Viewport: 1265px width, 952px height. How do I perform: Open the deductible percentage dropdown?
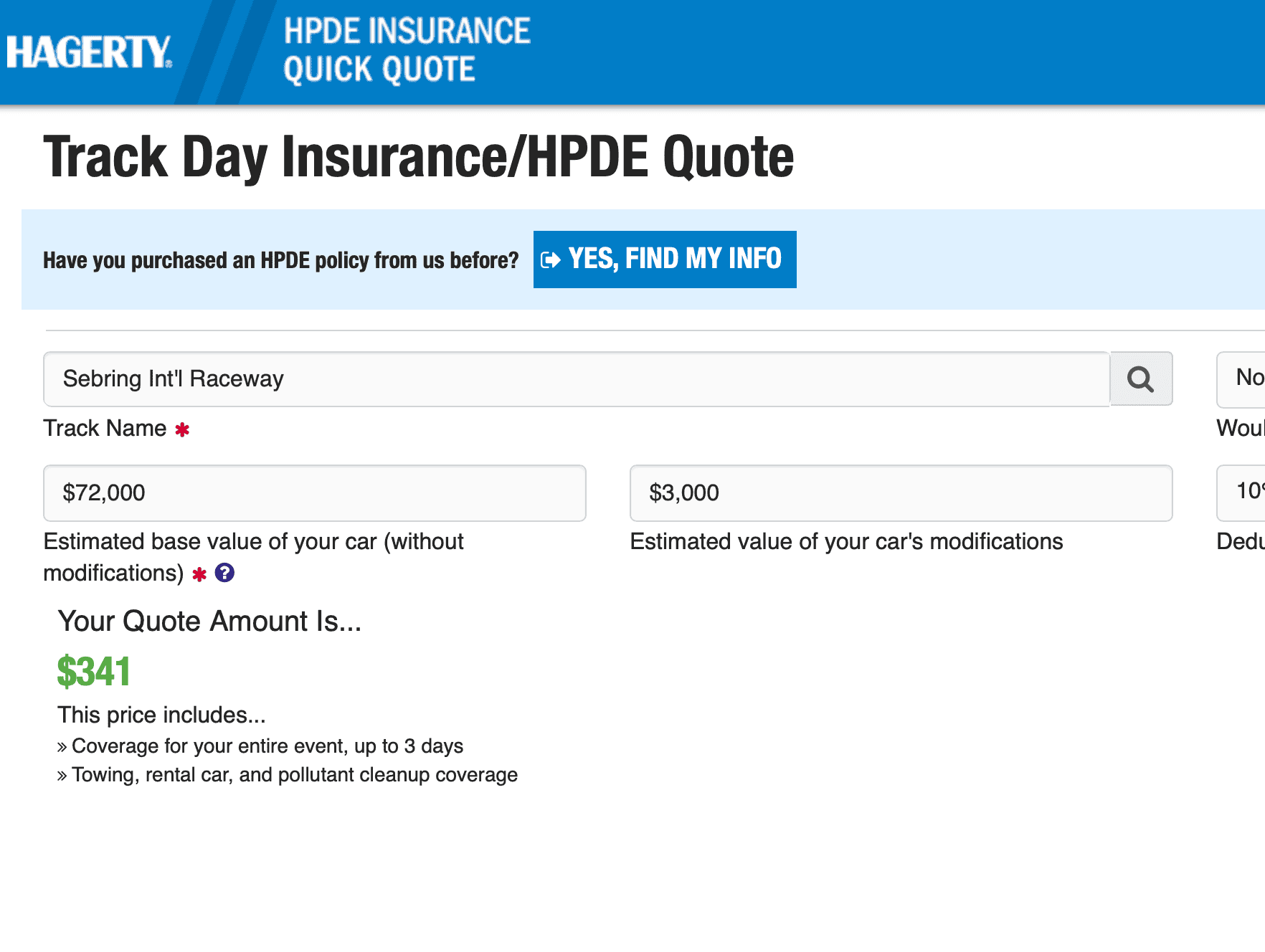pyautogui.click(x=1241, y=492)
